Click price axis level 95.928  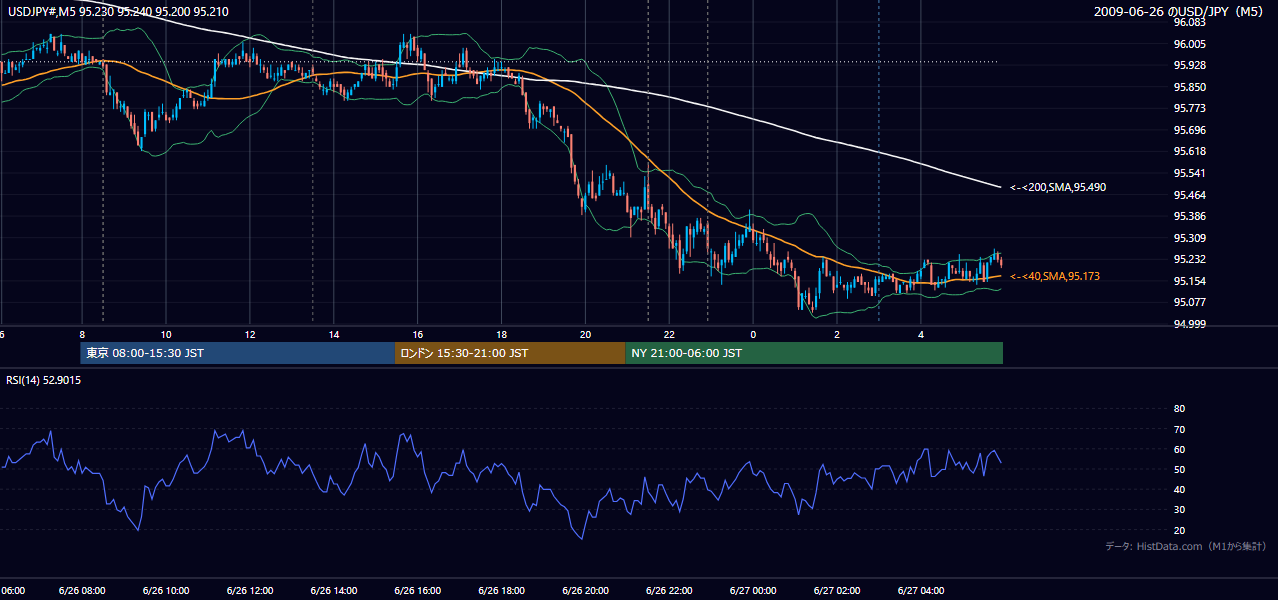1190,65
